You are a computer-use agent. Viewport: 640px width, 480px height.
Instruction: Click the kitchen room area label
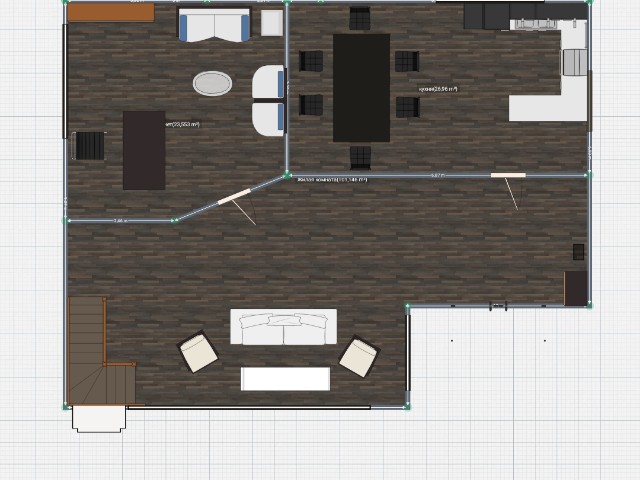pyautogui.click(x=438, y=88)
